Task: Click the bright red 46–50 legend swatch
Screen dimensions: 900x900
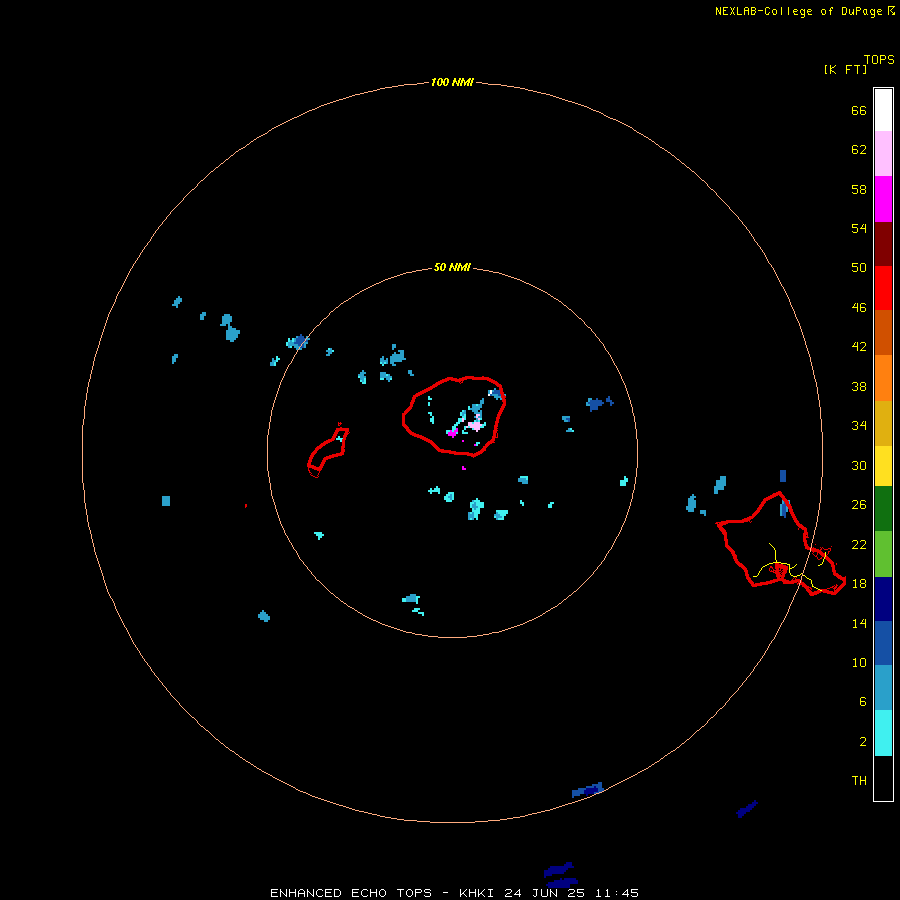Action: coord(883,288)
